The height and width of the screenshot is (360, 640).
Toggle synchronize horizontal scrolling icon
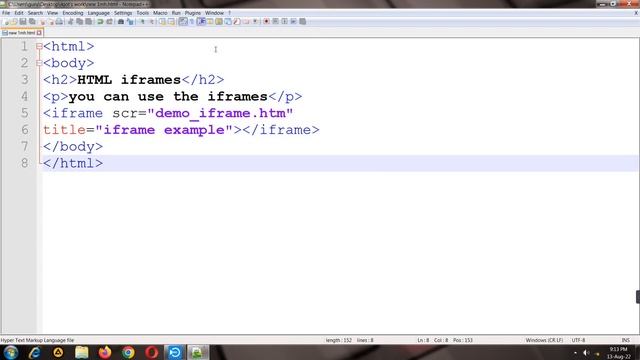171,21
